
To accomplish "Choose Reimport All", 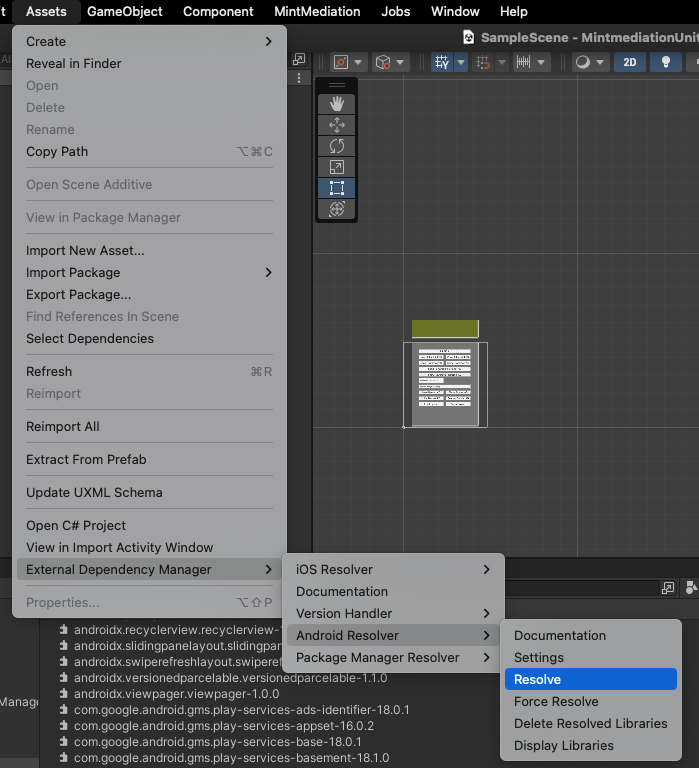I will pyautogui.click(x=149, y=427).
